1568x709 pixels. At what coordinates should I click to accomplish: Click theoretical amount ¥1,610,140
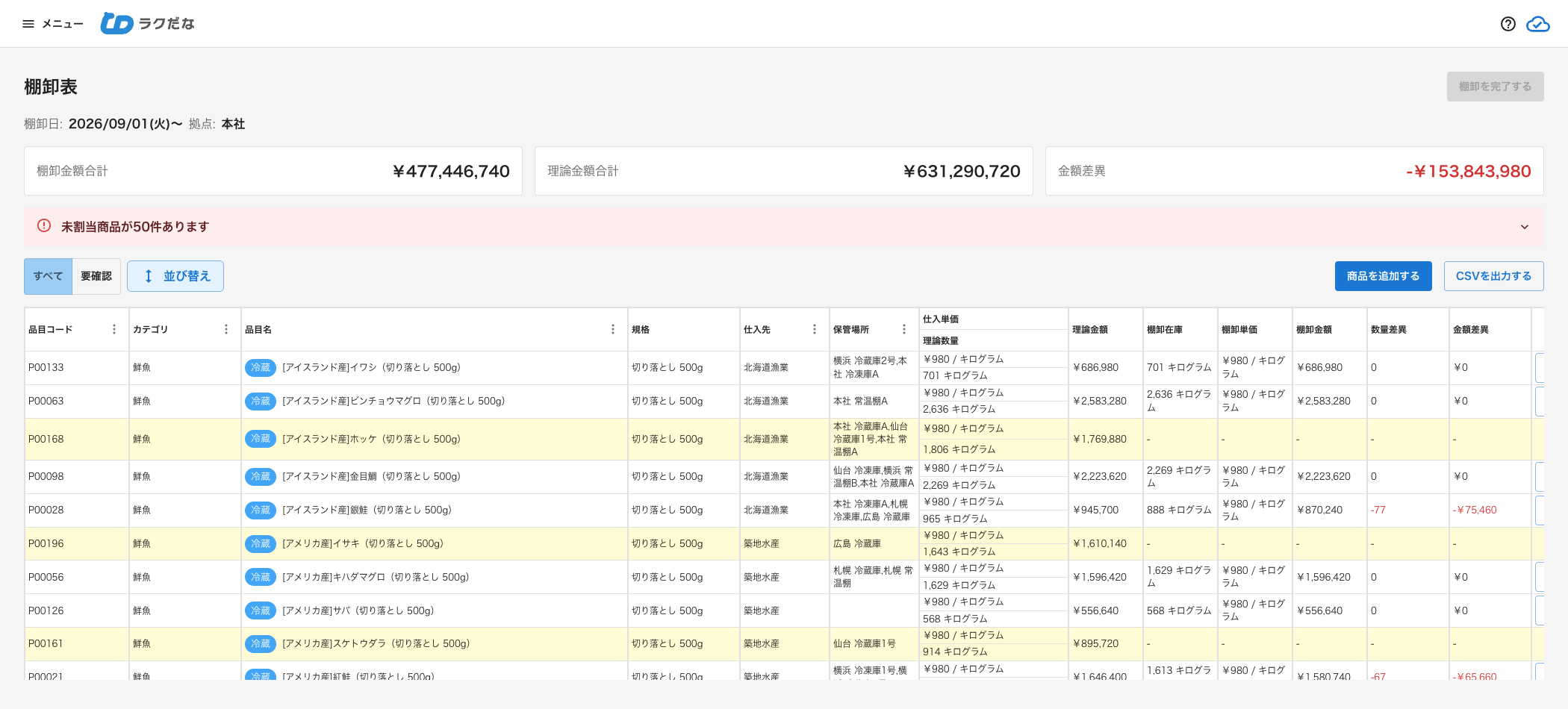pos(1100,543)
